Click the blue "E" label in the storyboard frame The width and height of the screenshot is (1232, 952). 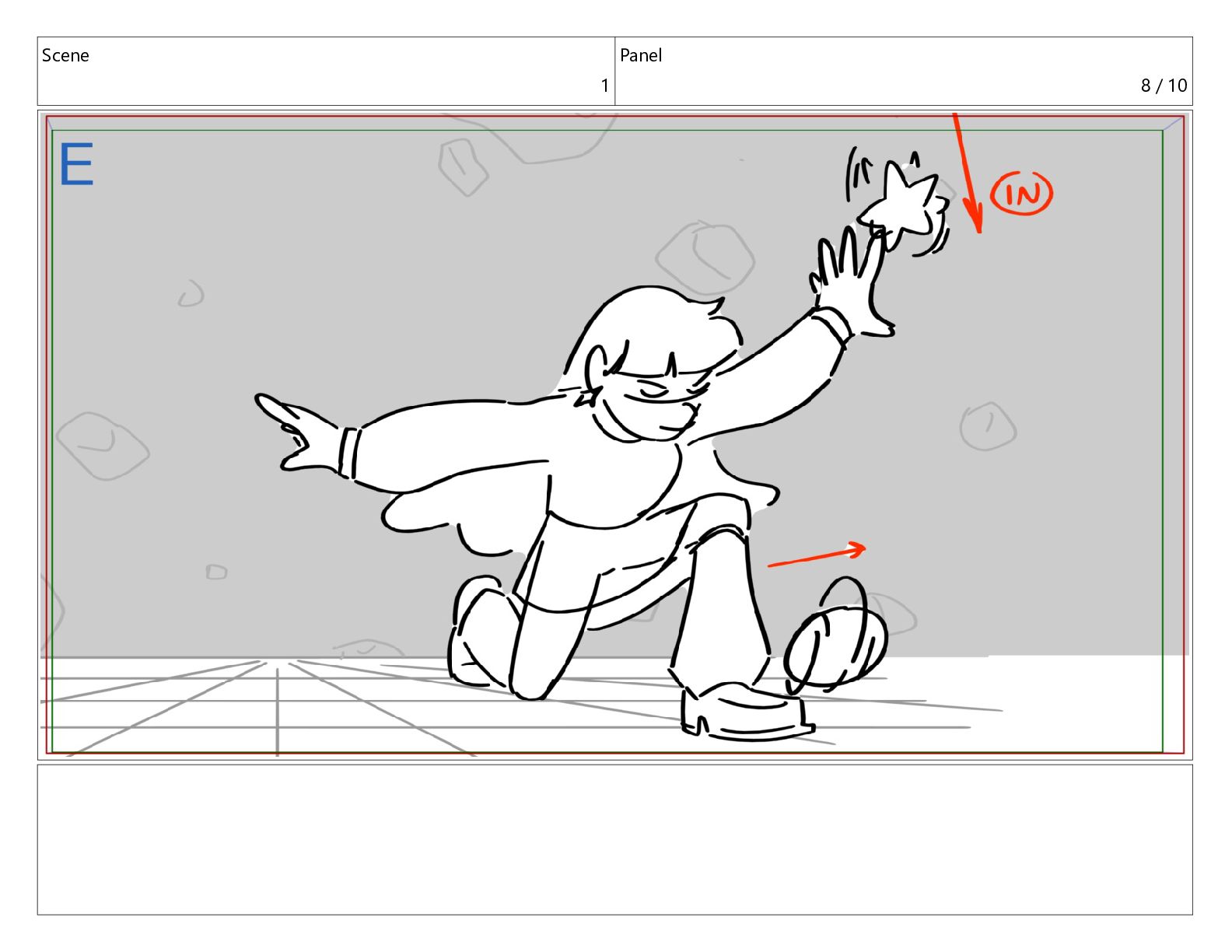[76, 166]
